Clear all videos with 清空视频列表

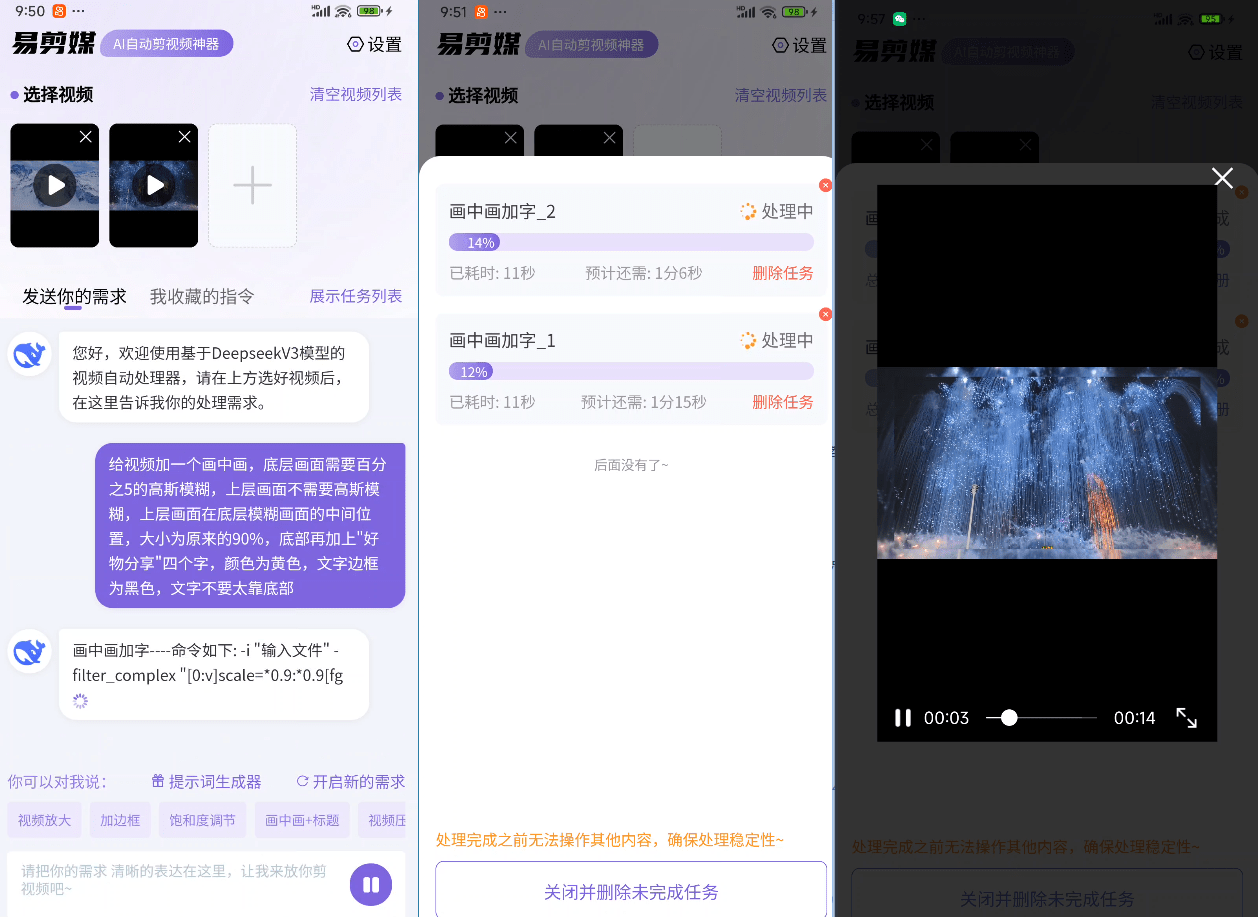click(356, 94)
